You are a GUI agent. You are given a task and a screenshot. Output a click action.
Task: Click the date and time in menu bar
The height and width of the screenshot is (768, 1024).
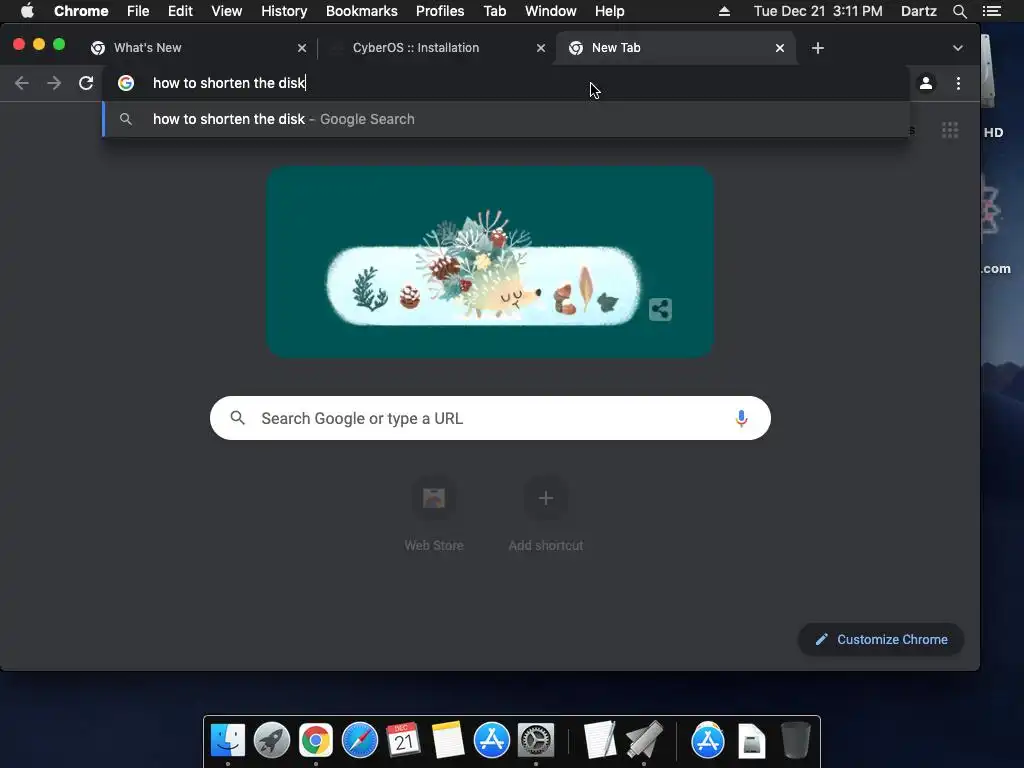coord(818,11)
